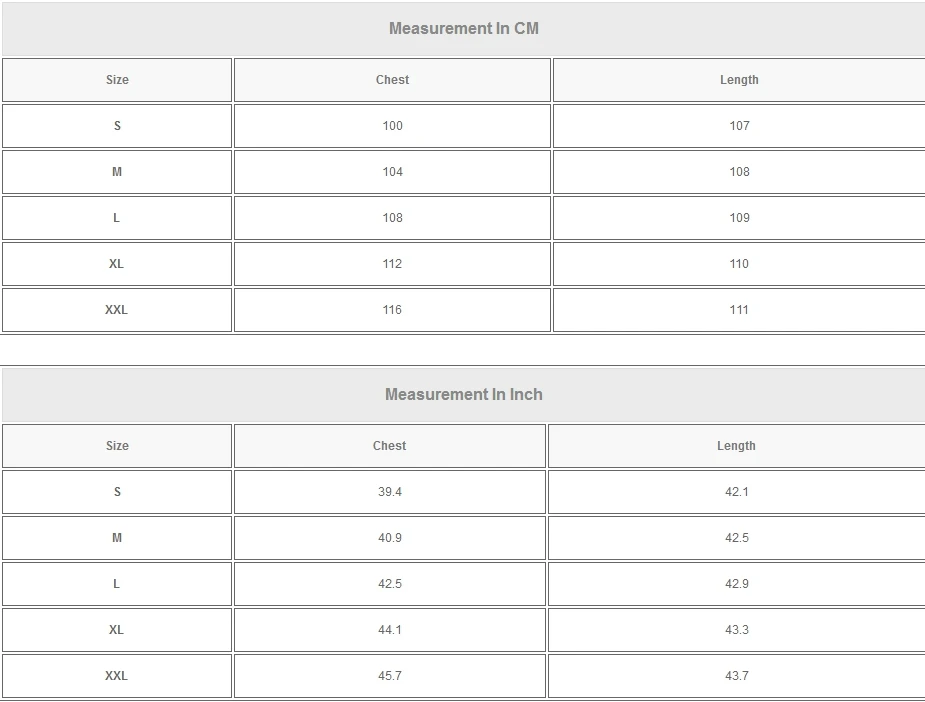Select the chest value 44.1 cell
Viewport: 925px width, 702px height.
(x=389, y=630)
